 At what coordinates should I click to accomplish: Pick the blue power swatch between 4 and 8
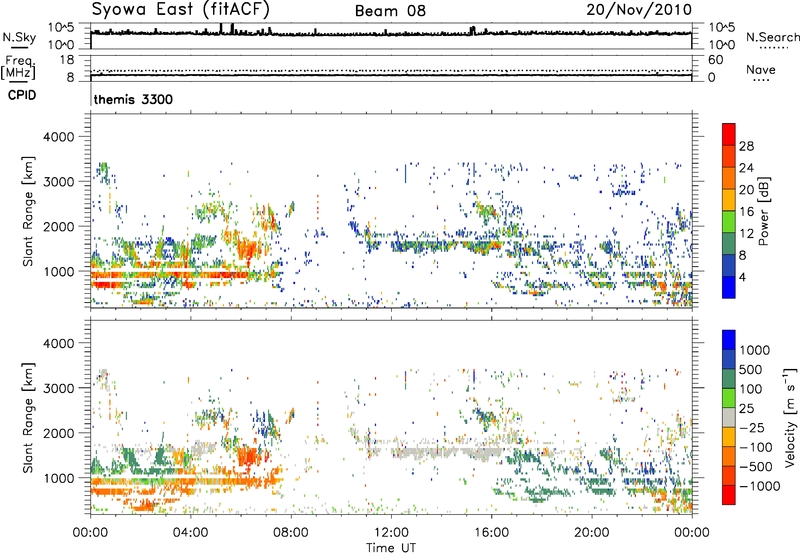(729, 266)
